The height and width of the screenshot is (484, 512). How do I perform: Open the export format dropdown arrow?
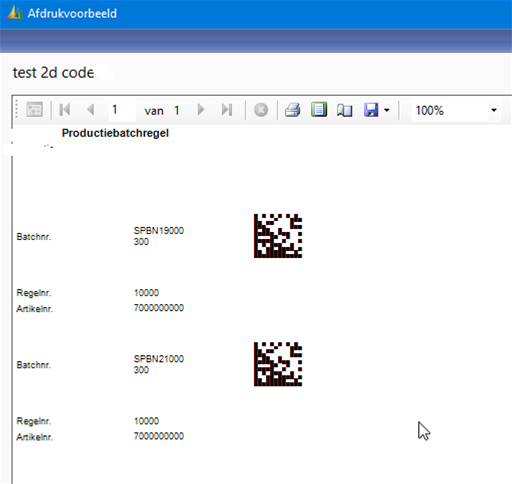click(x=387, y=110)
